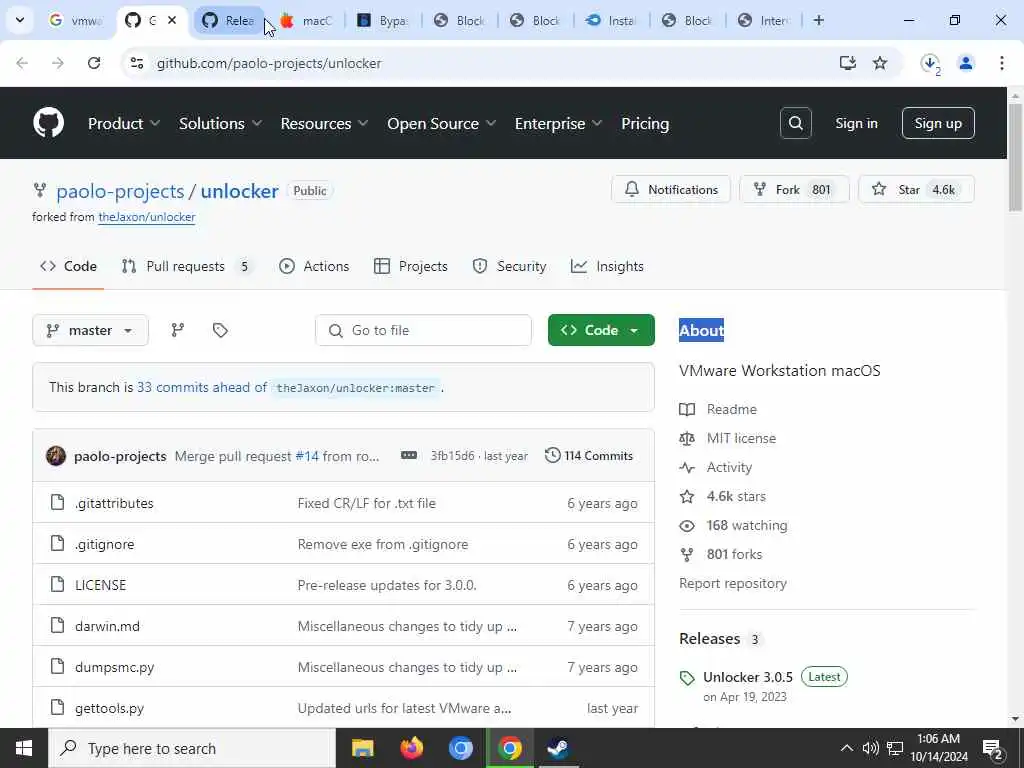Bookmark page with star icon in address bar
This screenshot has height=768, width=1024.
pyautogui.click(x=880, y=63)
